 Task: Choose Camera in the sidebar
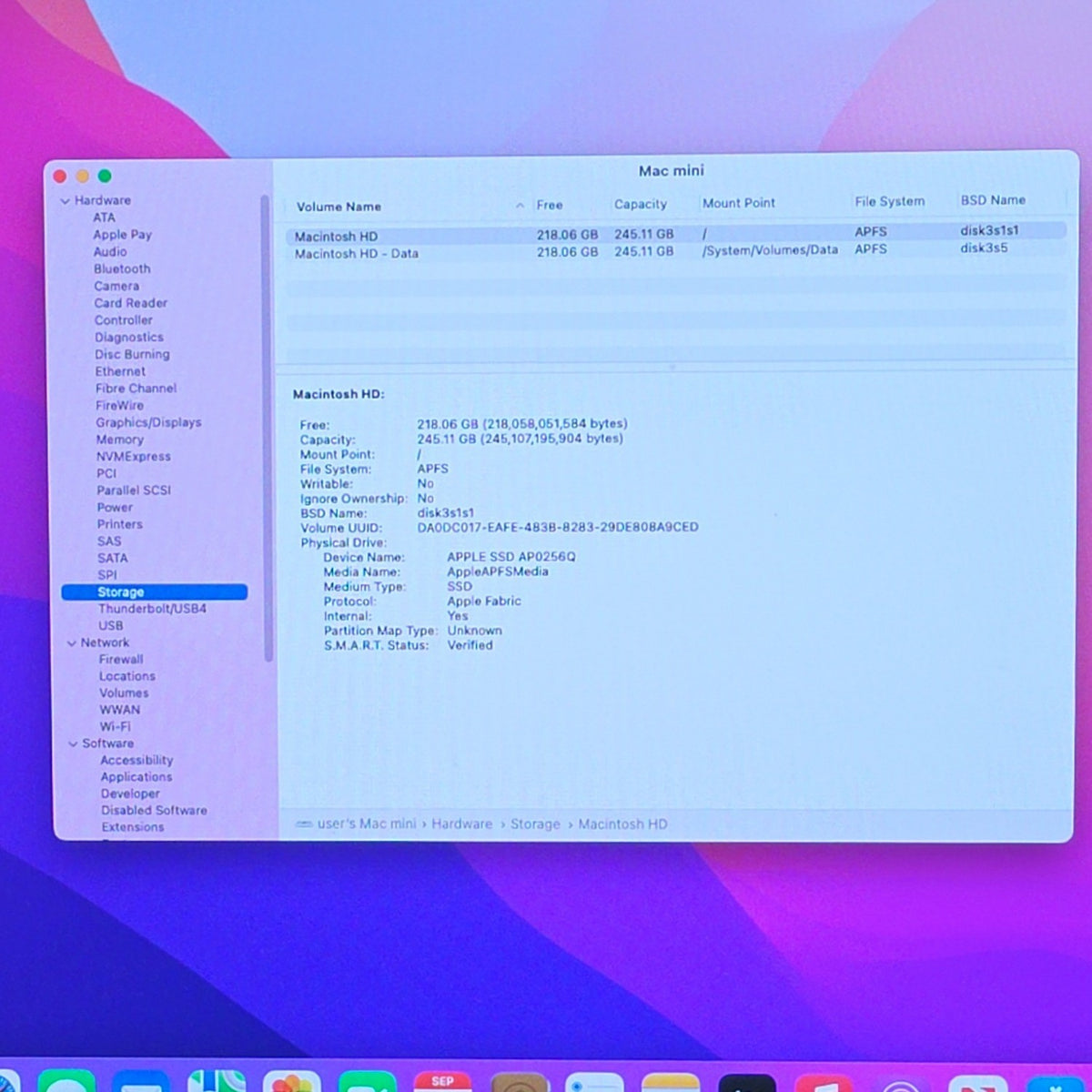click(116, 286)
